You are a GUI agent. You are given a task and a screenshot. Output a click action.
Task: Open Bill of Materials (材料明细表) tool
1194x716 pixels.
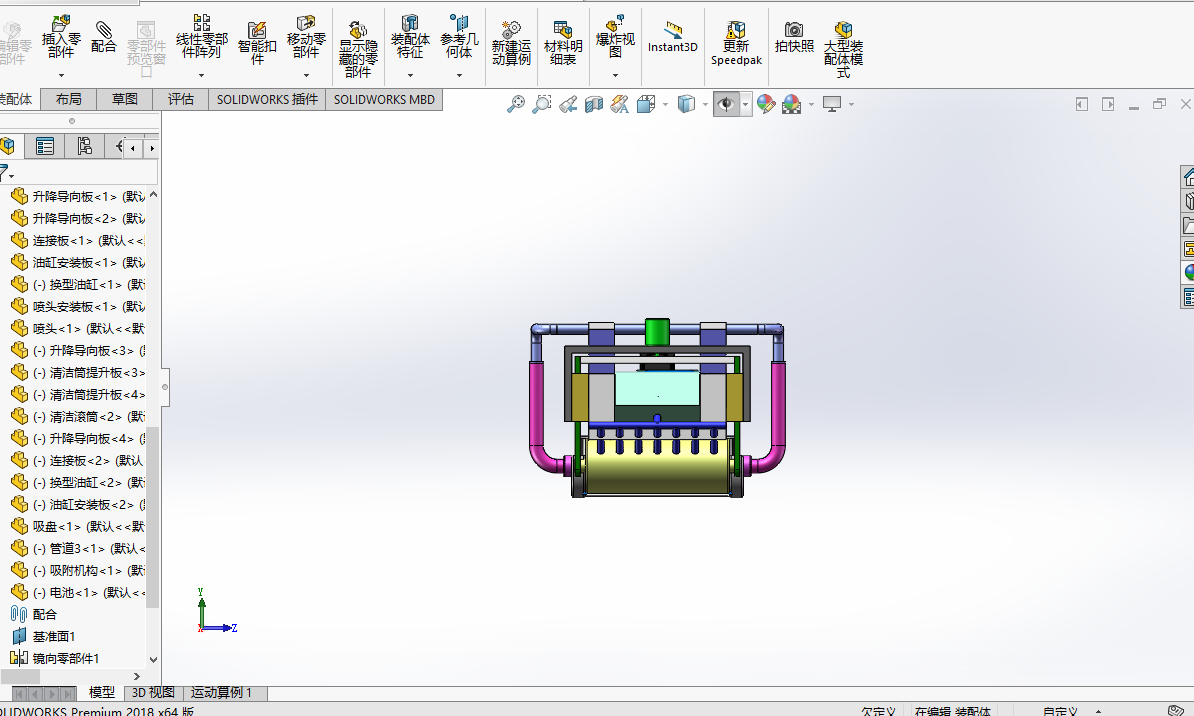coord(563,43)
